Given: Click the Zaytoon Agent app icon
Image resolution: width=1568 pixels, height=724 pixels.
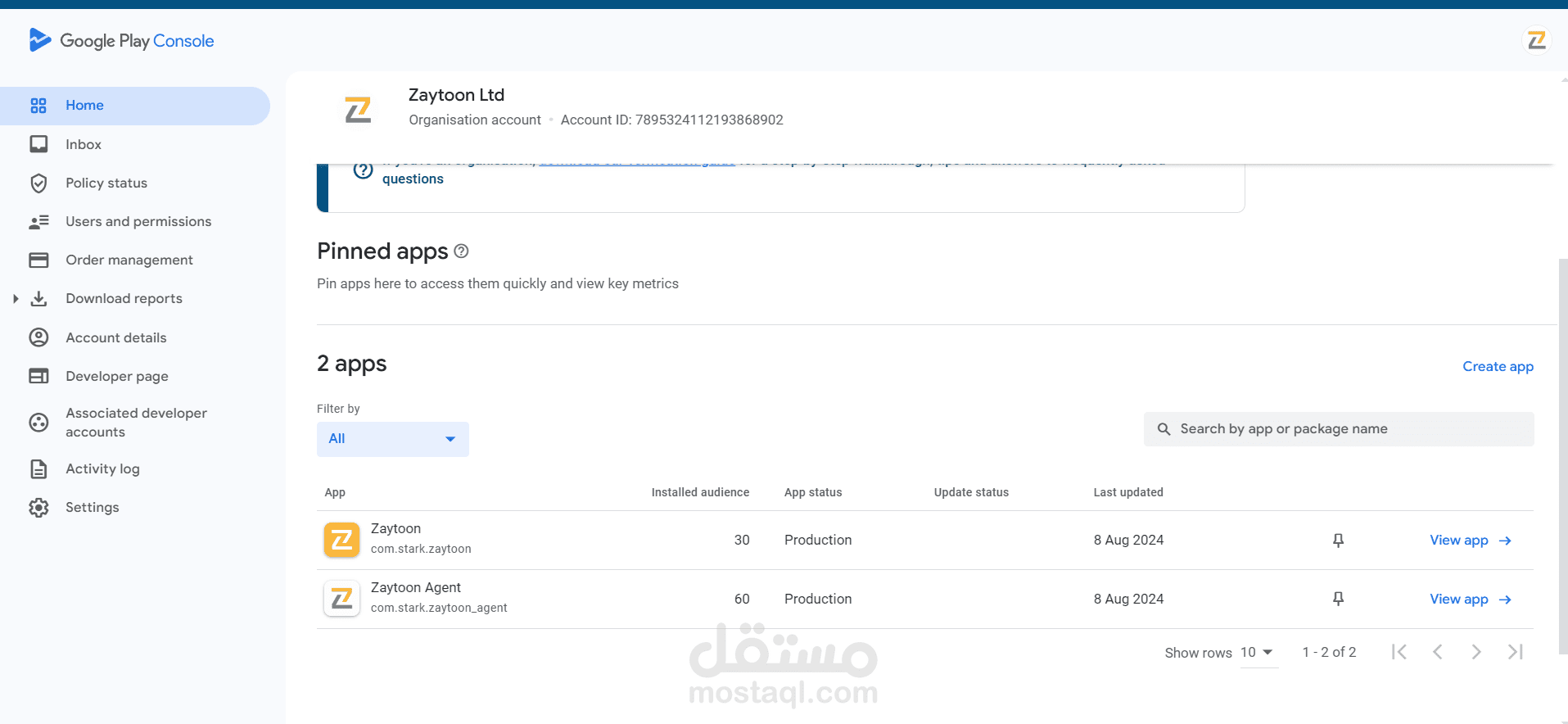Looking at the screenshot, I should click(x=341, y=599).
